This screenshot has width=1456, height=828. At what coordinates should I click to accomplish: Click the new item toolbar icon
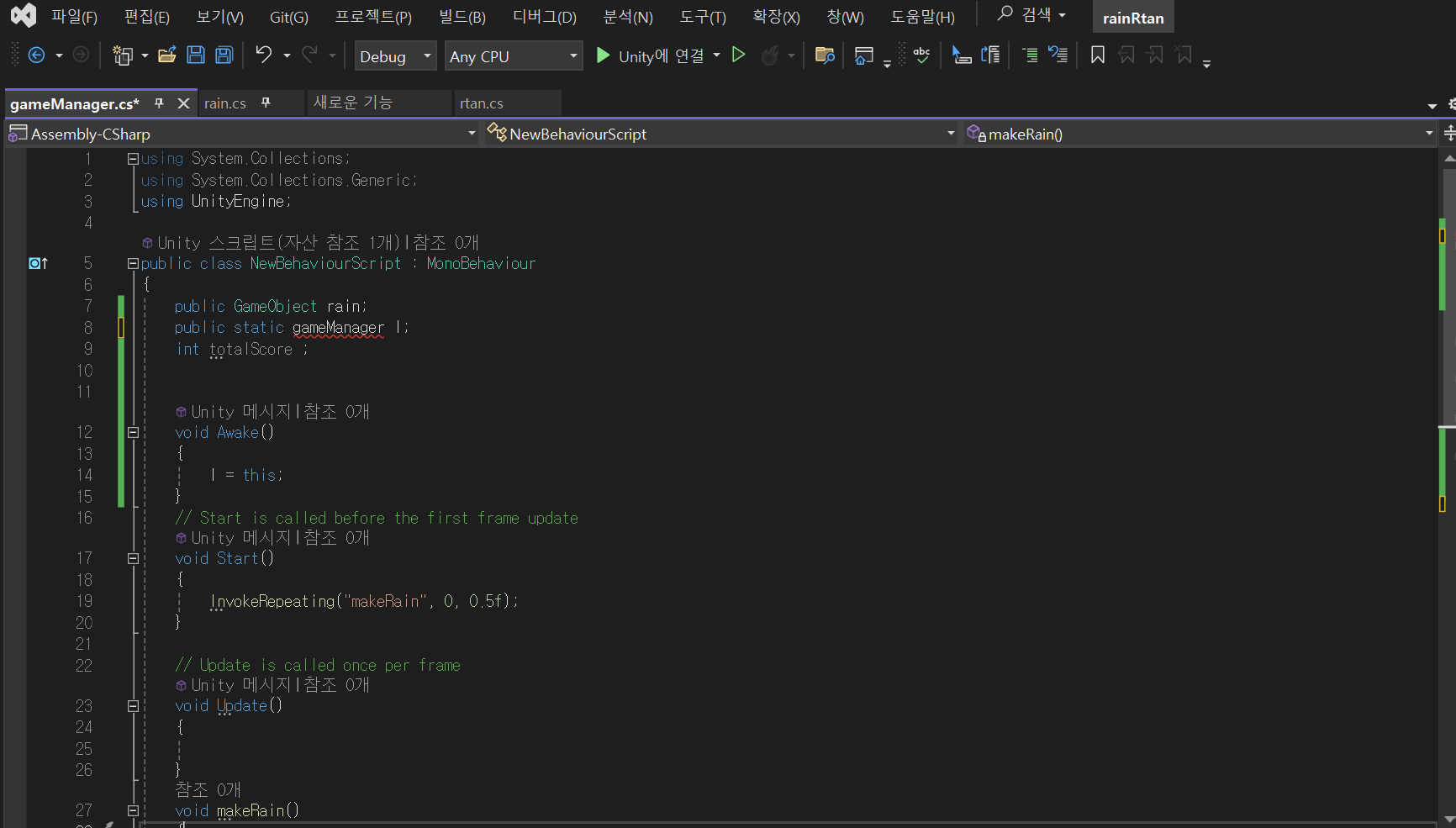[x=124, y=55]
